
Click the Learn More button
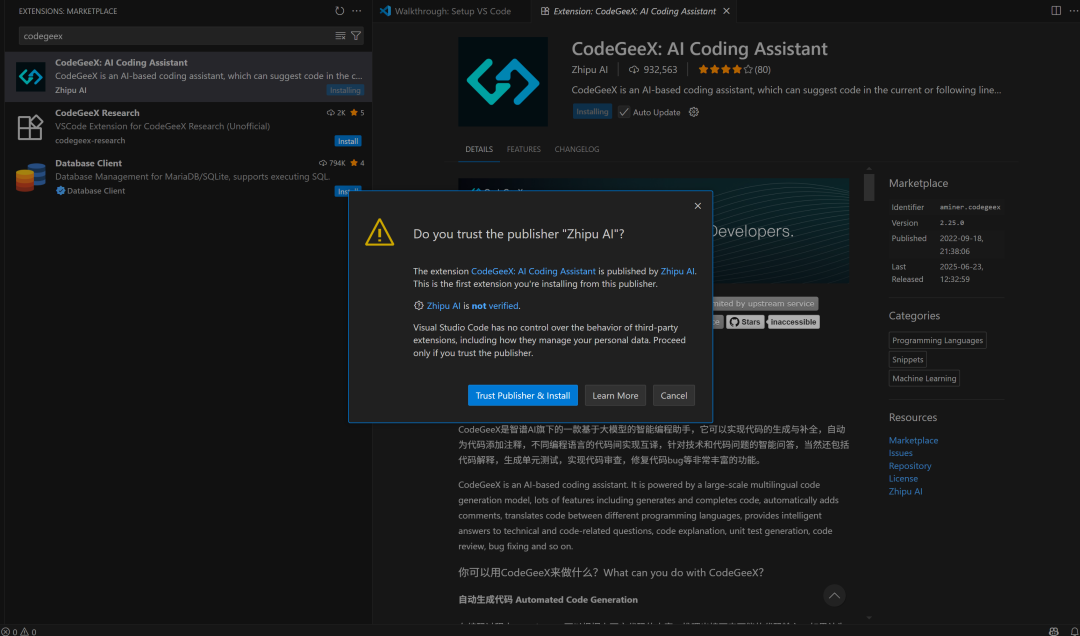[615, 396]
